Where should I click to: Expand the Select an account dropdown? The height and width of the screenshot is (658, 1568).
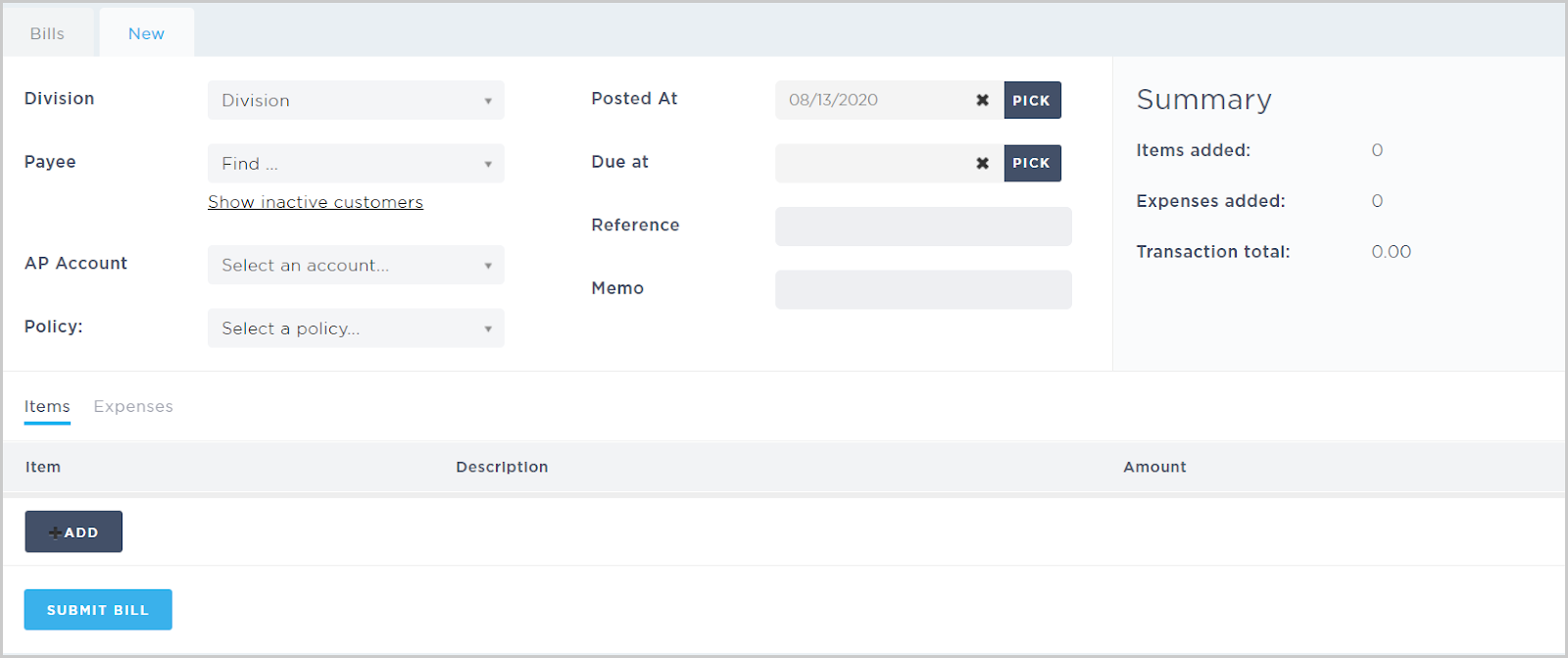[x=356, y=265]
